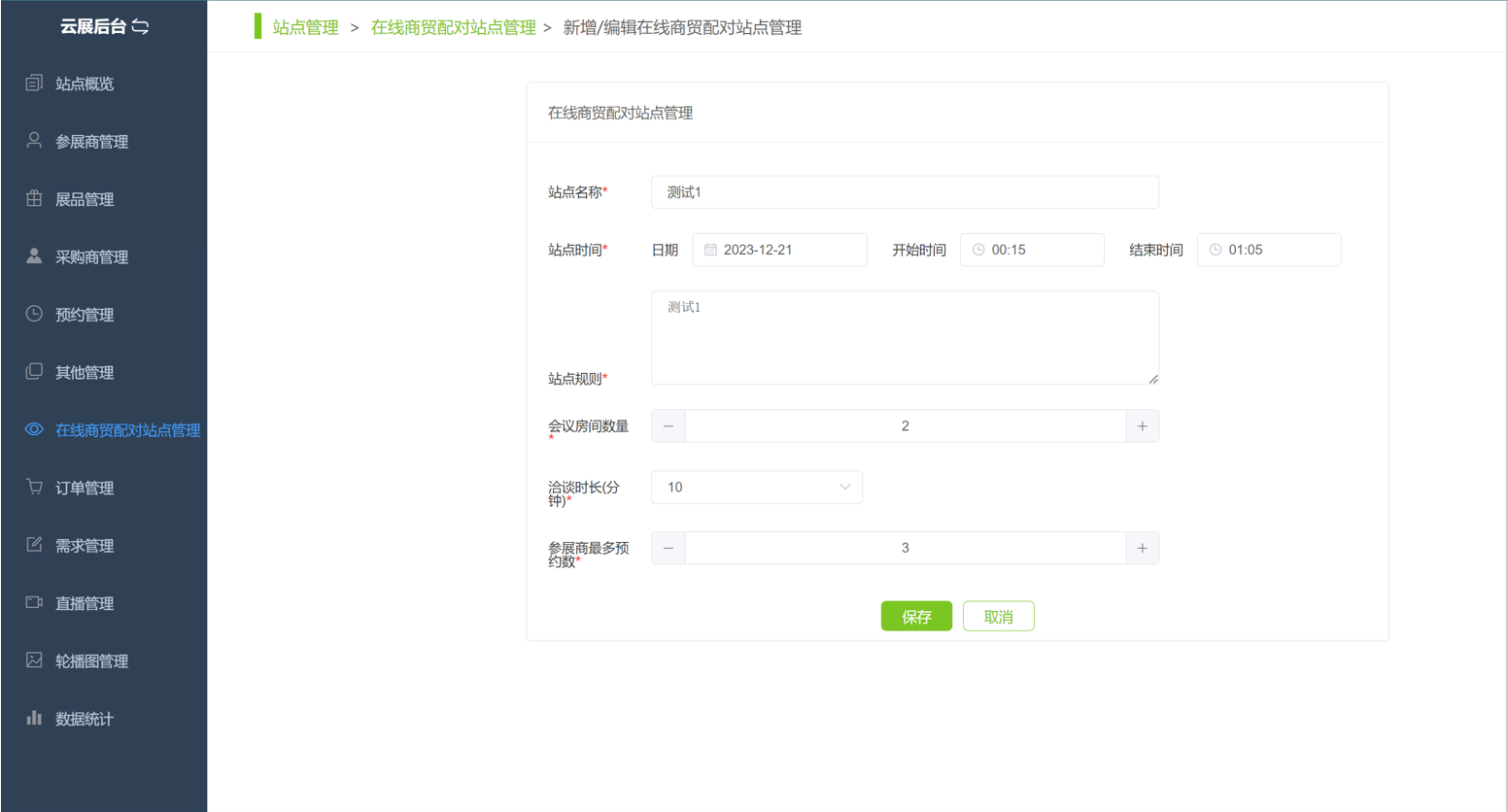
Task: Open the 洽谈时长 dropdown showing 10
Action: click(x=757, y=488)
